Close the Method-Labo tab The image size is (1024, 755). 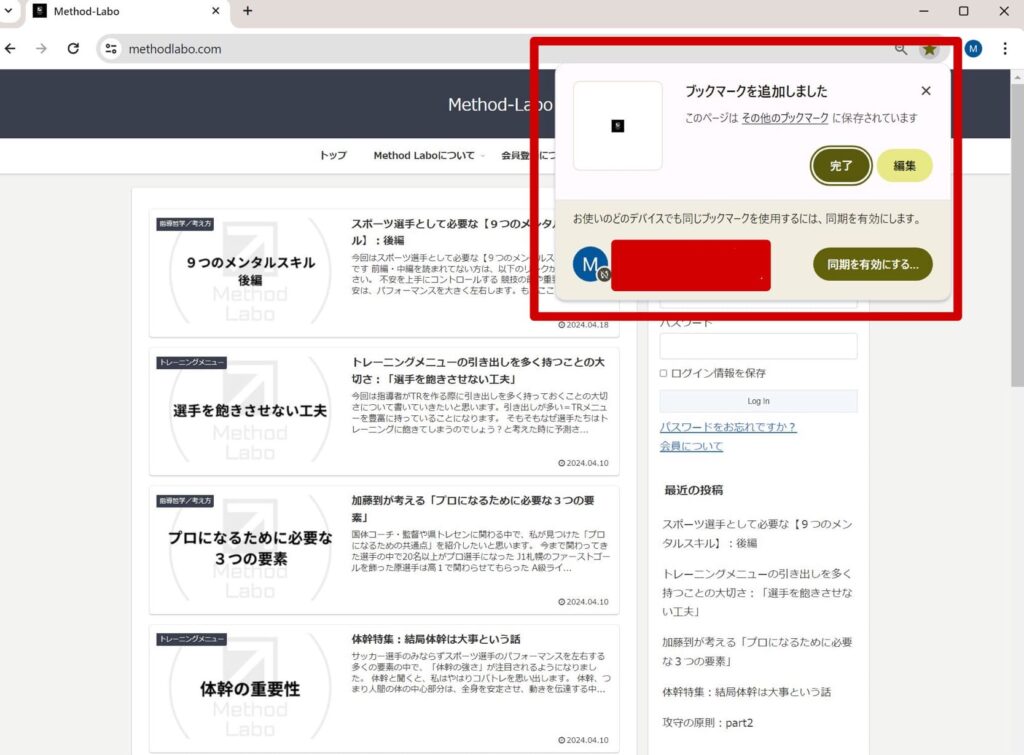point(216,11)
